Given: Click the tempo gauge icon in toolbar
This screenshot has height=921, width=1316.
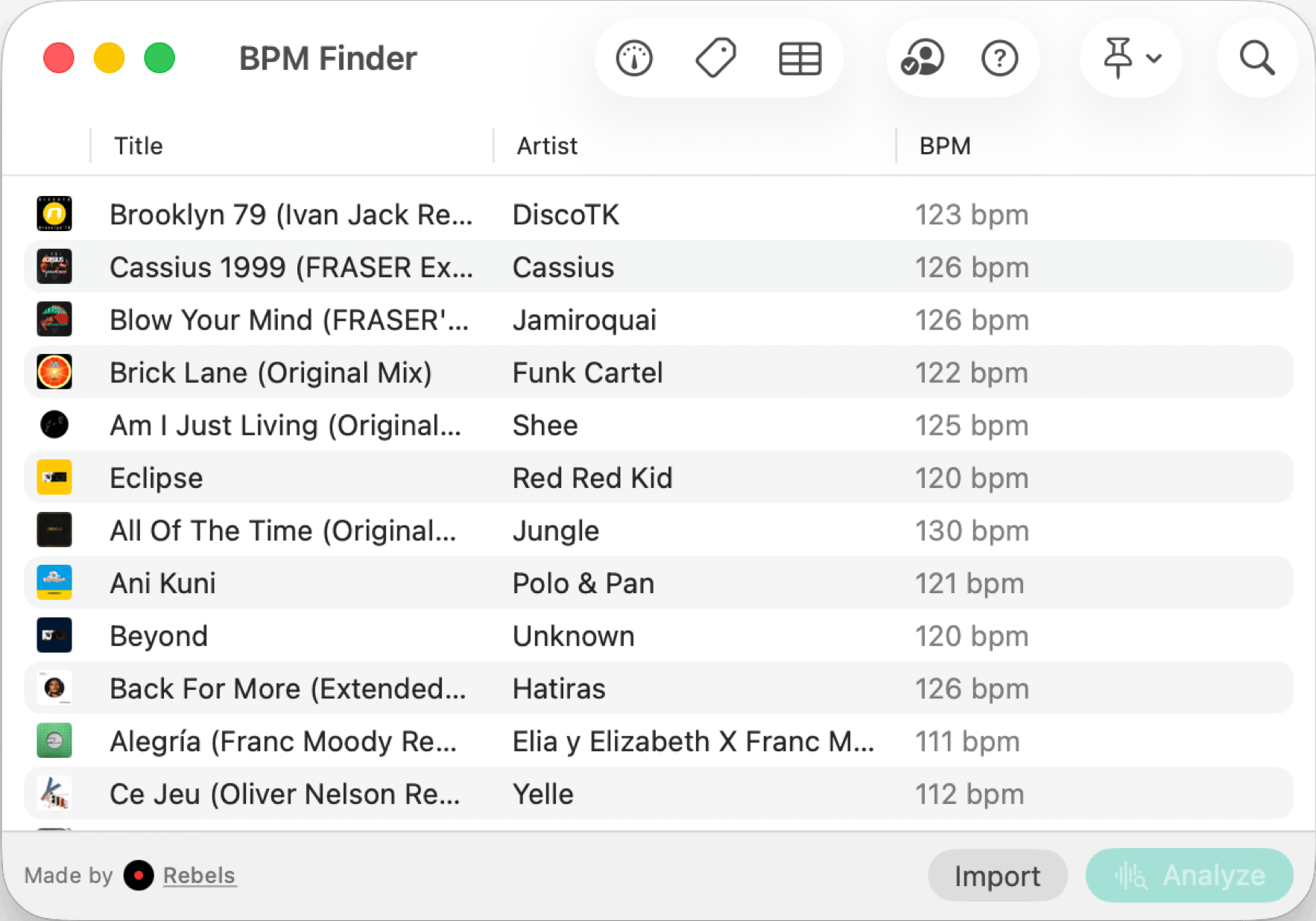Looking at the screenshot, I should tap(634, 58).
